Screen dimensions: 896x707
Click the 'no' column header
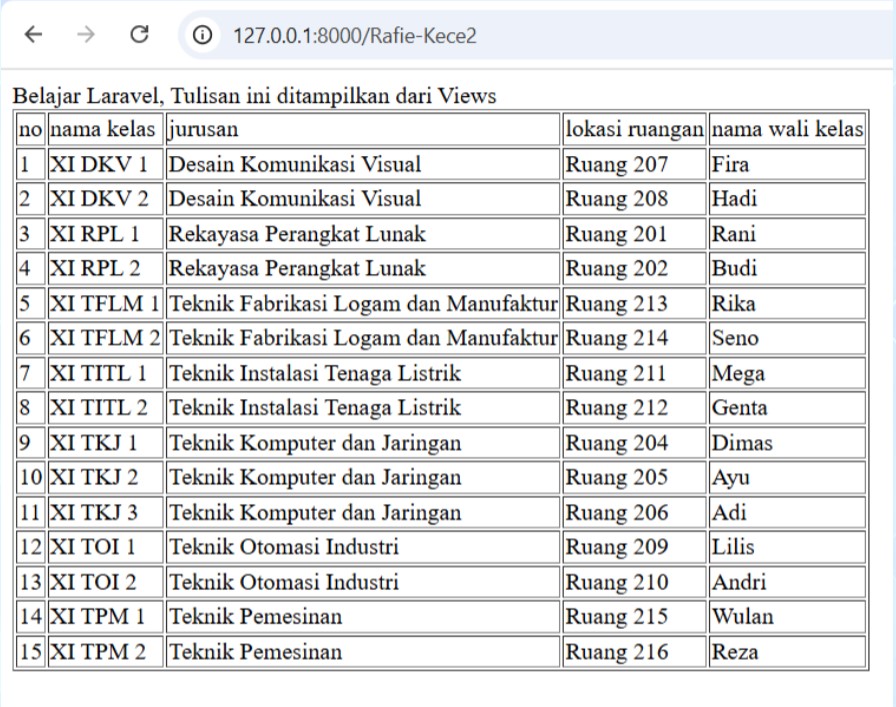point(30,129)
